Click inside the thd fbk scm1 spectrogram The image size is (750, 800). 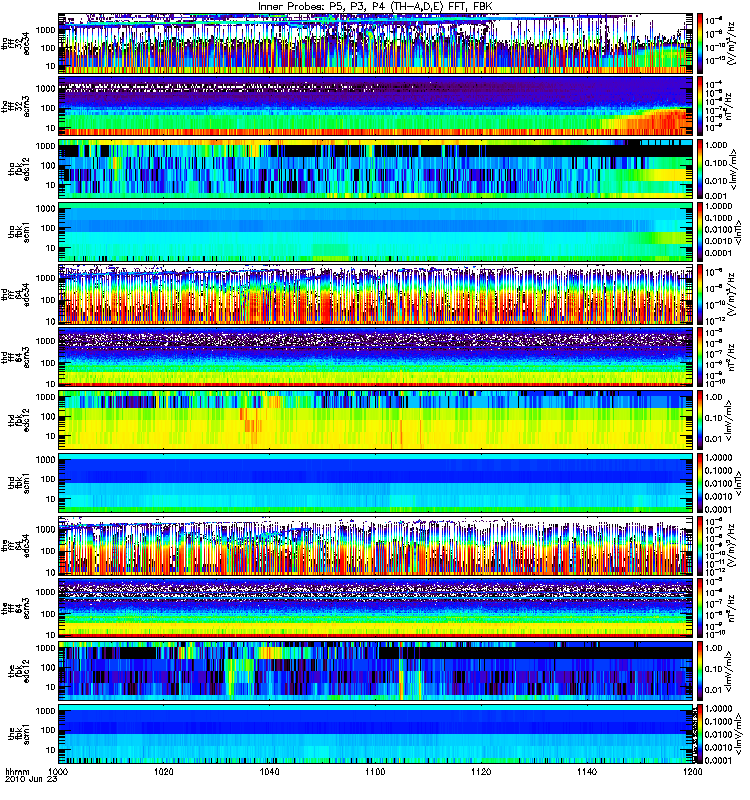click(x=376, y=483)
